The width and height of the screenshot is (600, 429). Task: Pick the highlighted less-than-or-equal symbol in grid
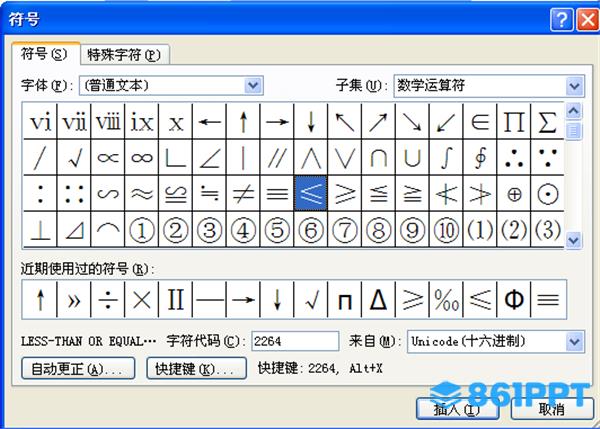311,193
